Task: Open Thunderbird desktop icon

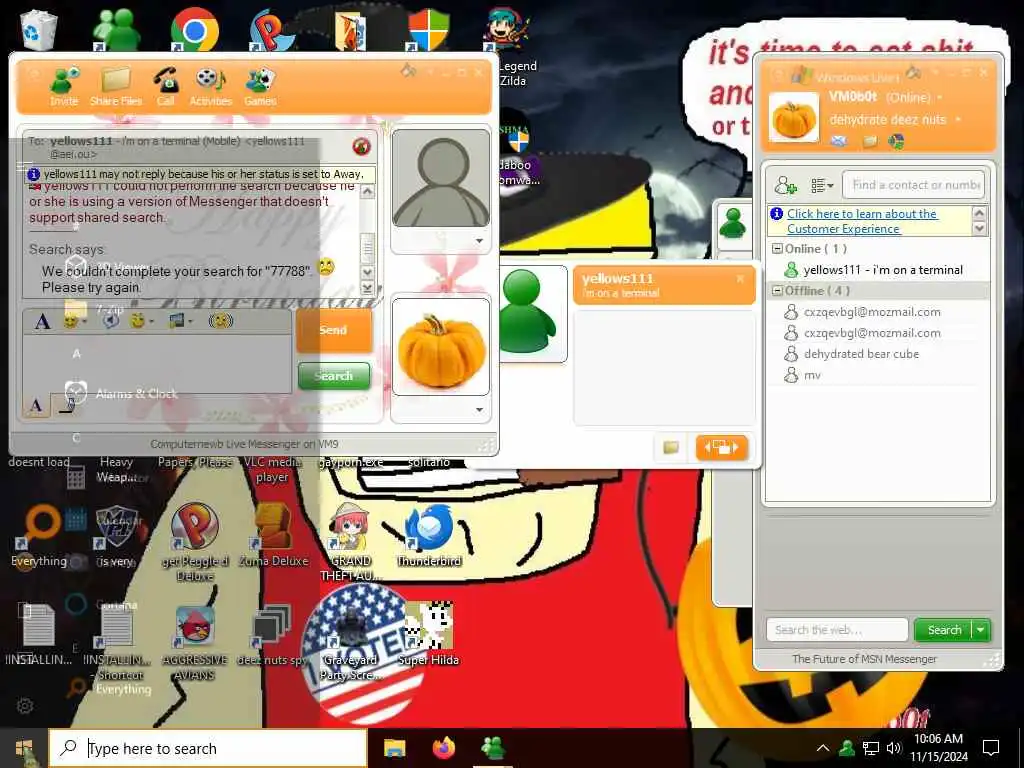Action: 428,534
